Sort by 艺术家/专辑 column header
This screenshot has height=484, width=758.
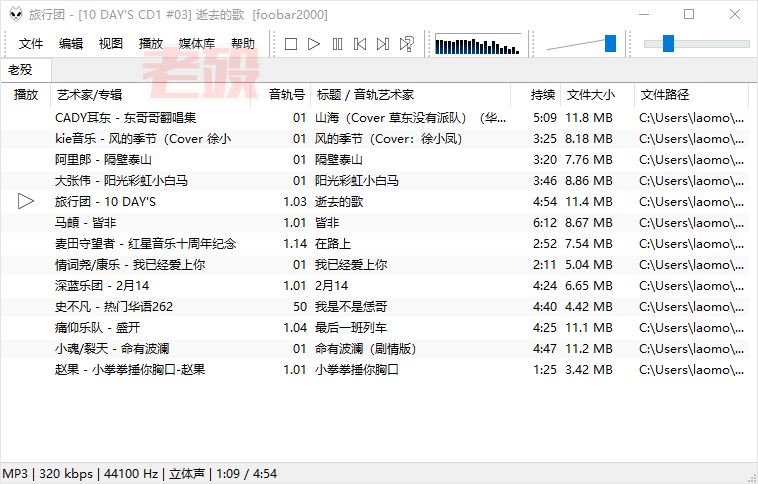(x=151, y=95)
